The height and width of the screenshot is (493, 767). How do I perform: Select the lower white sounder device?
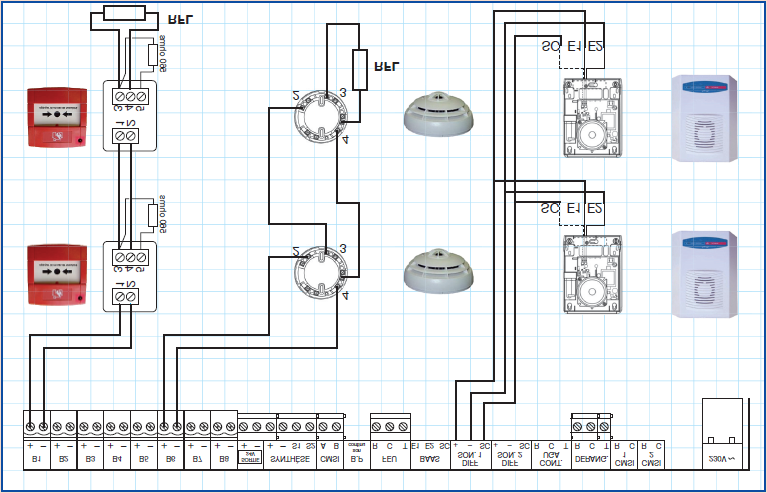click(704, 274)
